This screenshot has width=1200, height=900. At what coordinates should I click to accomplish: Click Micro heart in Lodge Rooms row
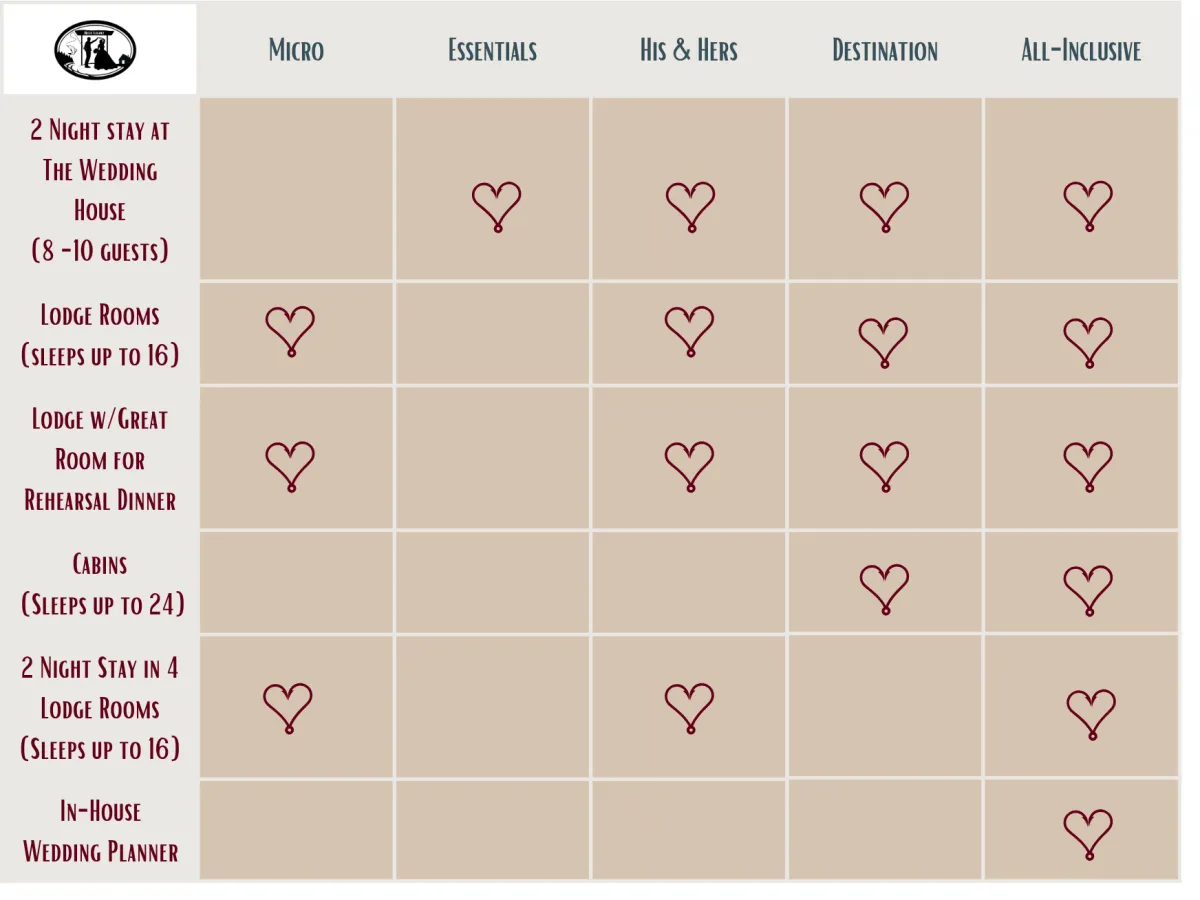coord(290,332)
